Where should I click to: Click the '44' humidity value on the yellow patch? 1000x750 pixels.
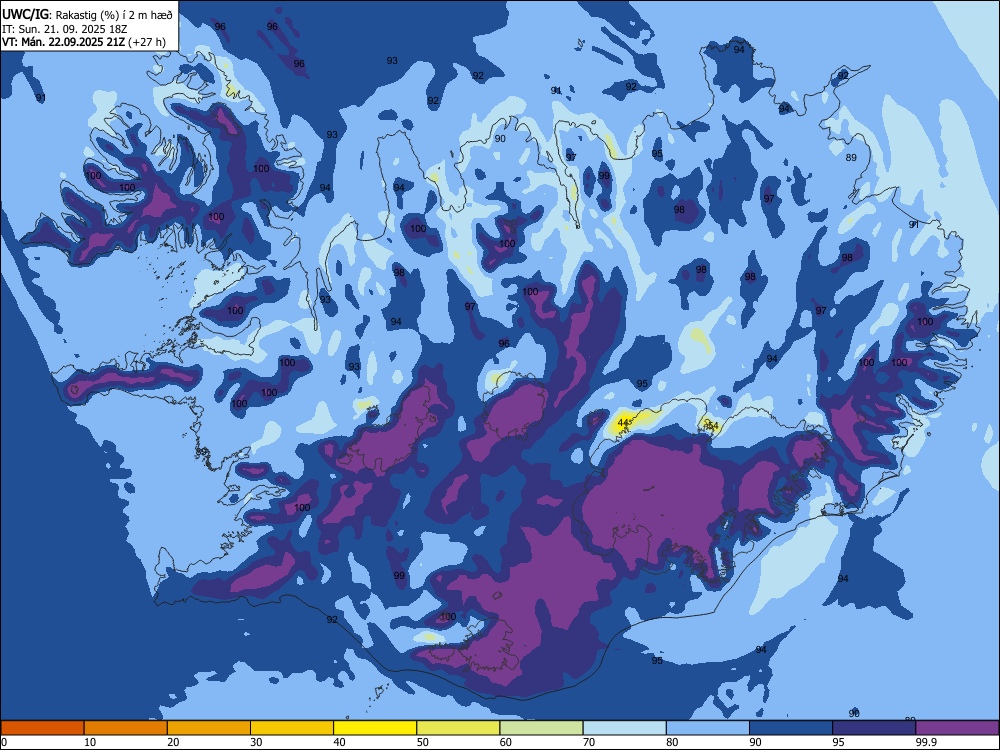(623, 422)
